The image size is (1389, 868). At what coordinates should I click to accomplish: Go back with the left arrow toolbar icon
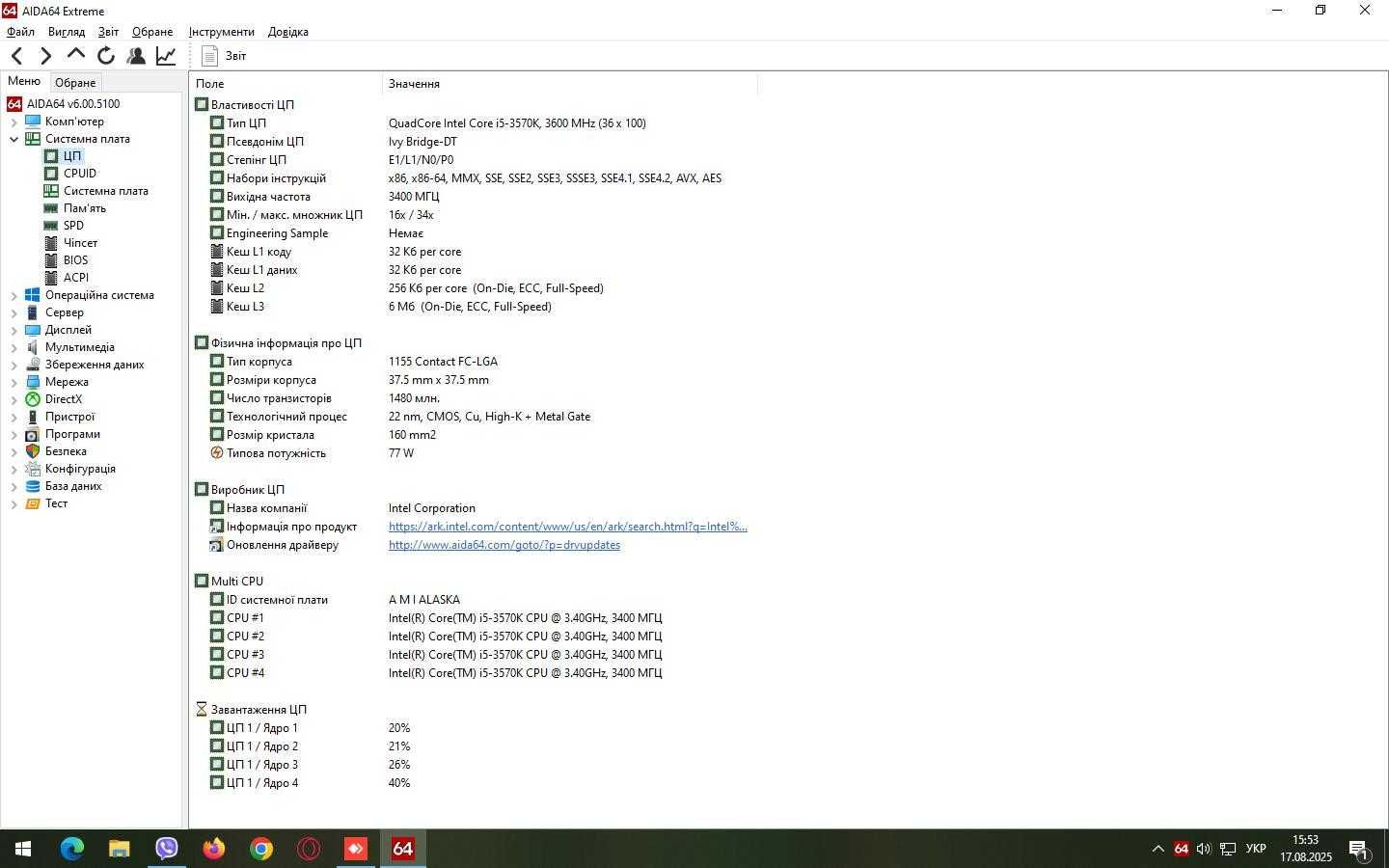[x=16, y=56]
